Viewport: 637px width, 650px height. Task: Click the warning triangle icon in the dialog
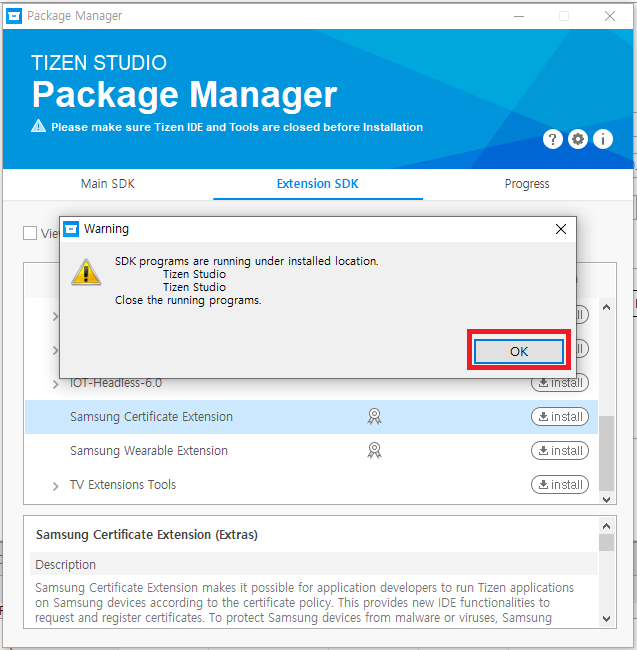click(x=86, y=272)
